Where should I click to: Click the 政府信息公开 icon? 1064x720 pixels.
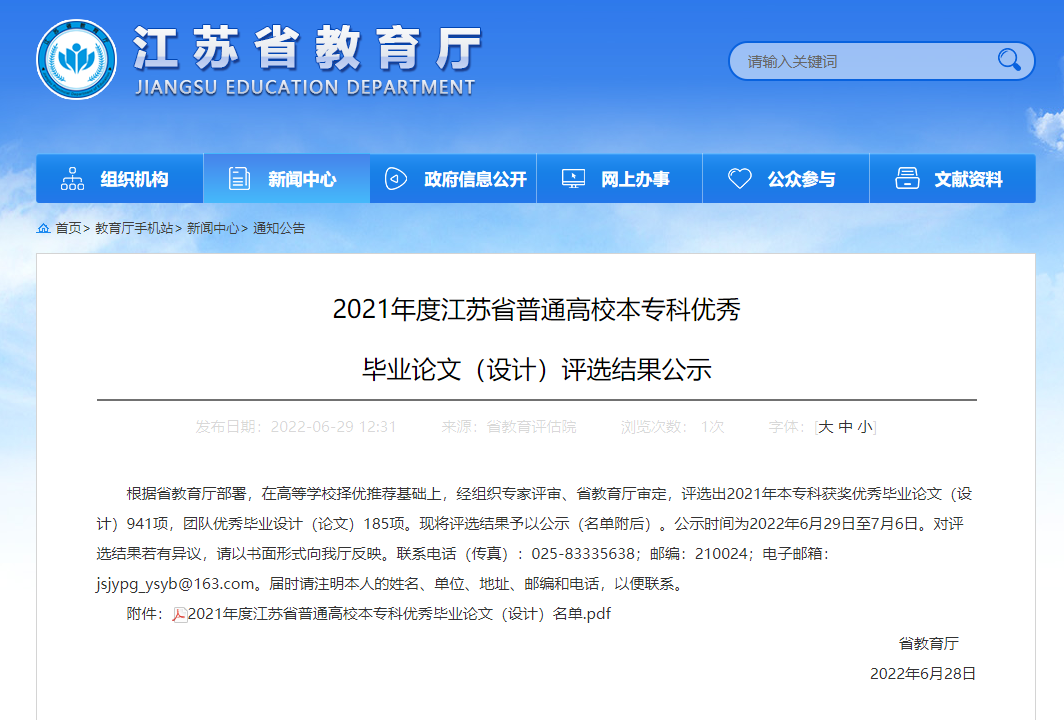point(396,179)
